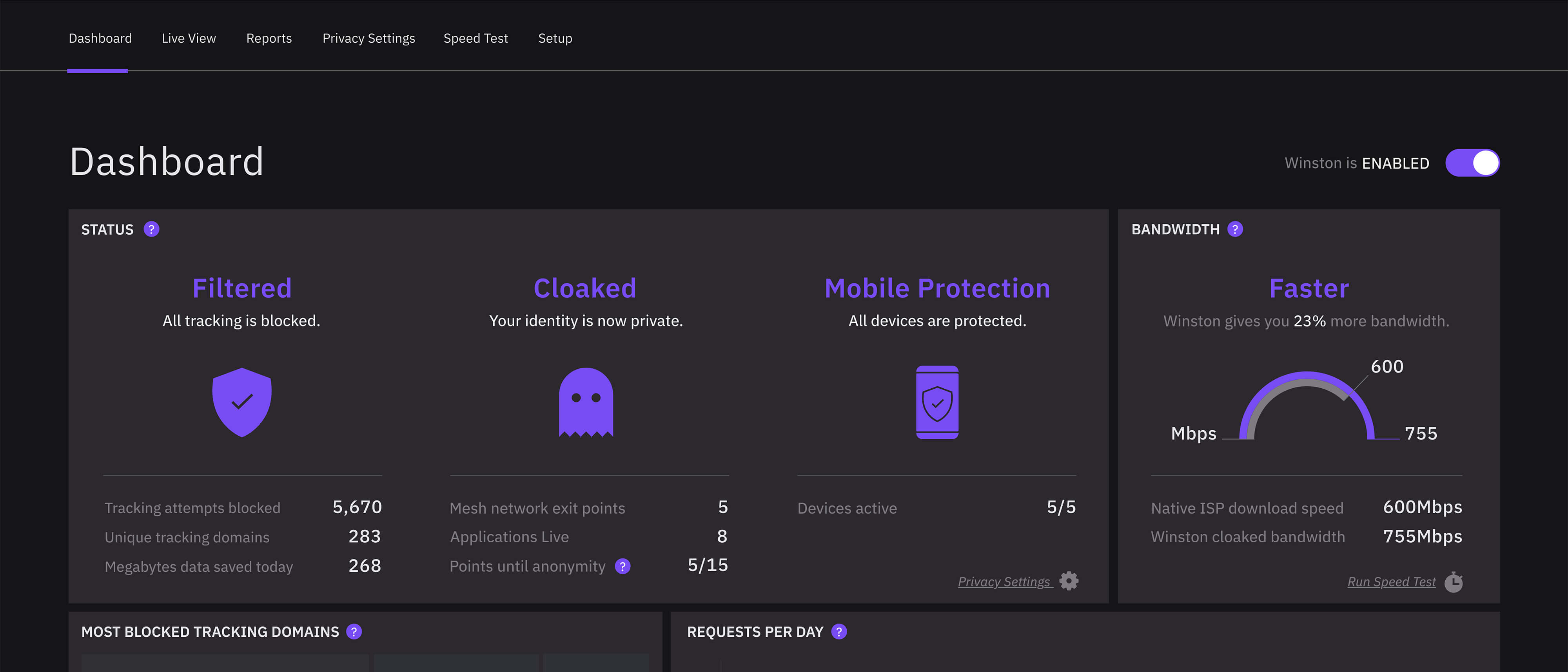The image size is (1568, 672).
Task: Open the Status help question mark
Action: click(x=151, y=230)
